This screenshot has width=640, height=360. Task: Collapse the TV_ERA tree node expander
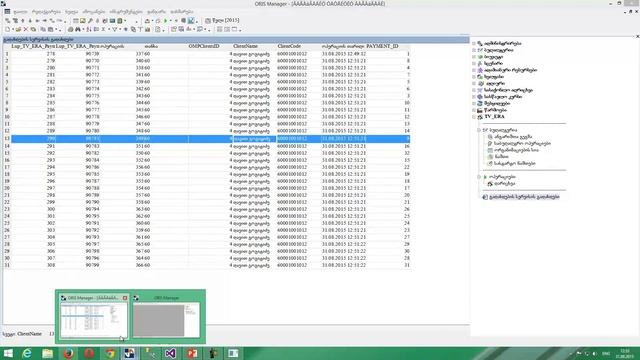coord(474,117)
